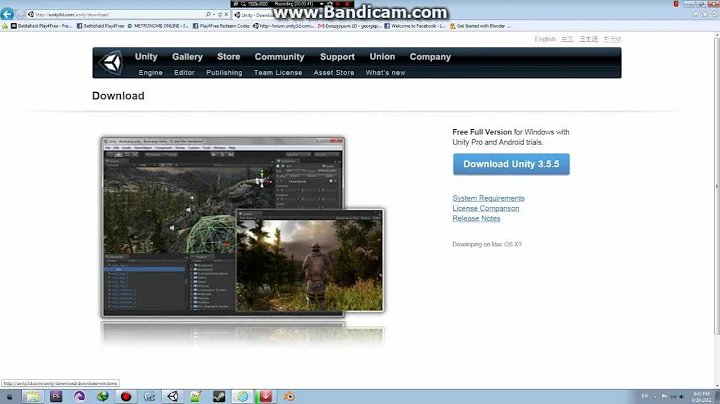Select the English language option
Screen dimensions: 720x404
pos(545,39)
